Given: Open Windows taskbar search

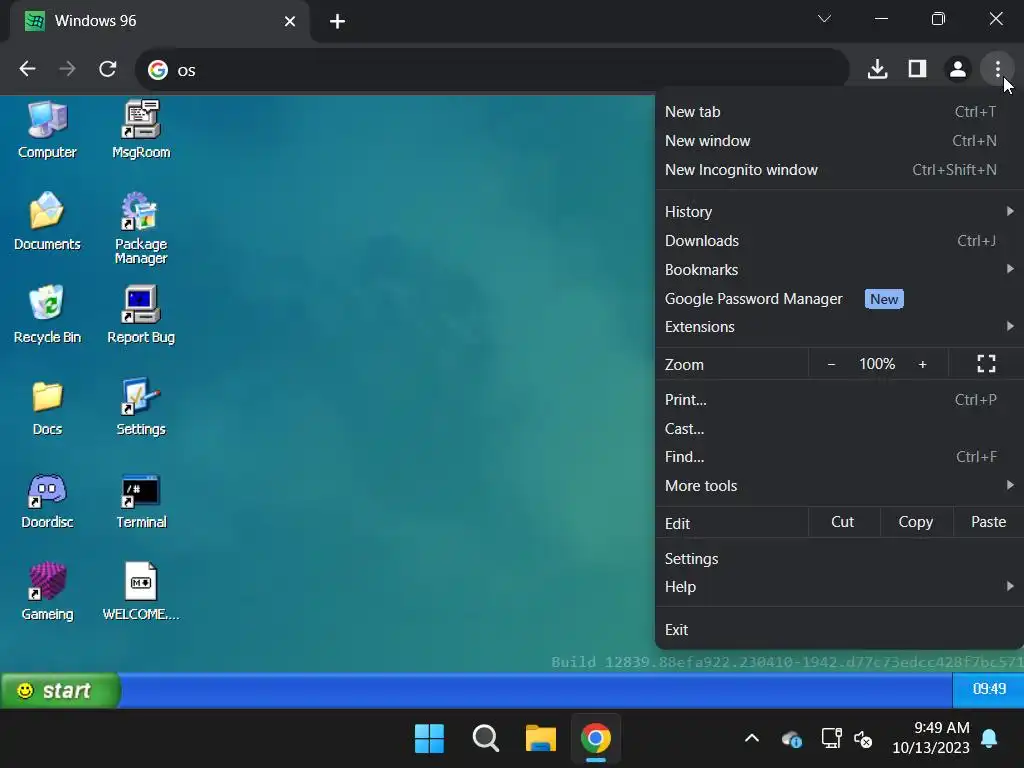Looking at the screenshot, I should [x=485, y=739].
